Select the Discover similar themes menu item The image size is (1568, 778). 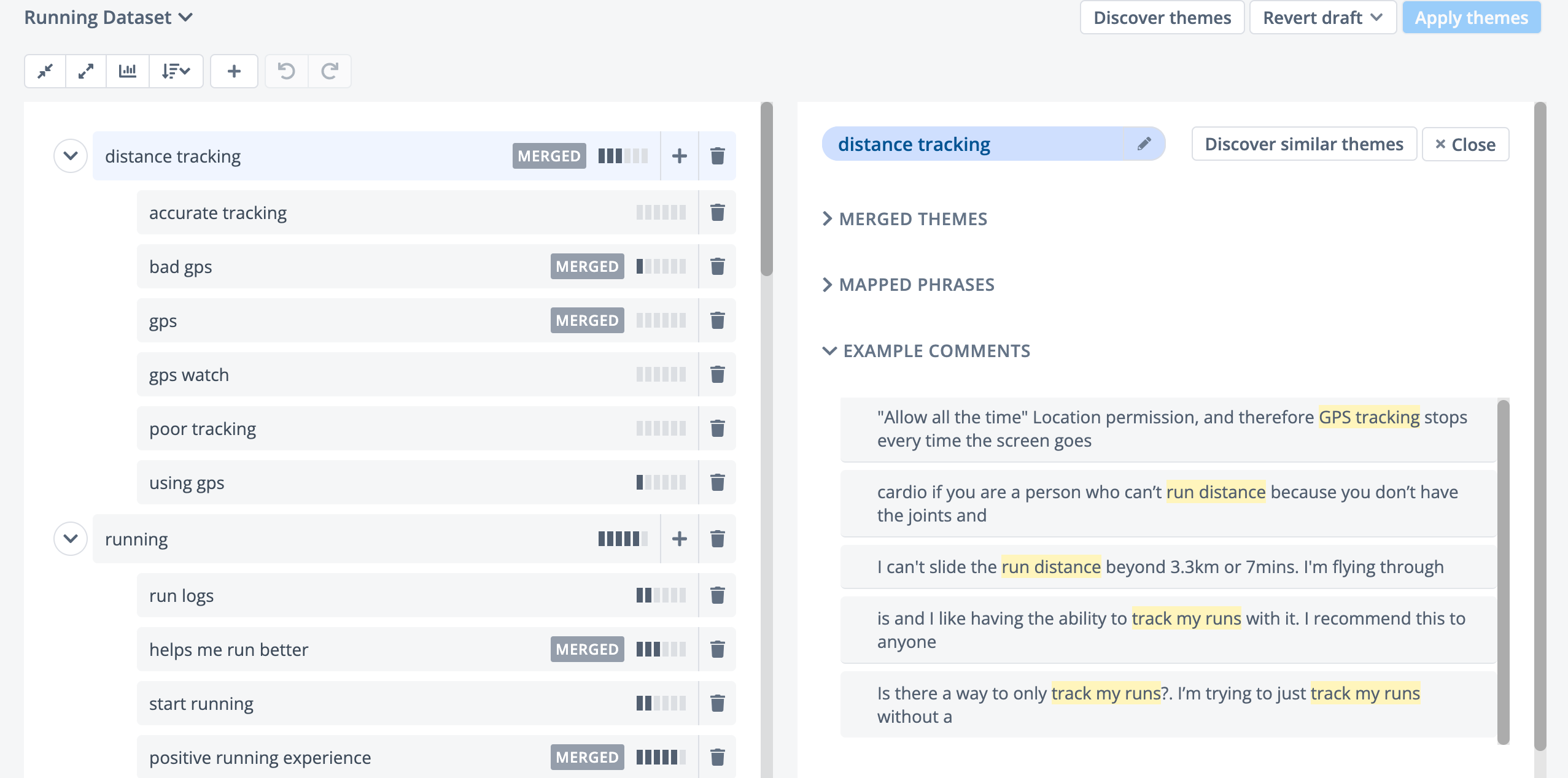click(1304, 144)
